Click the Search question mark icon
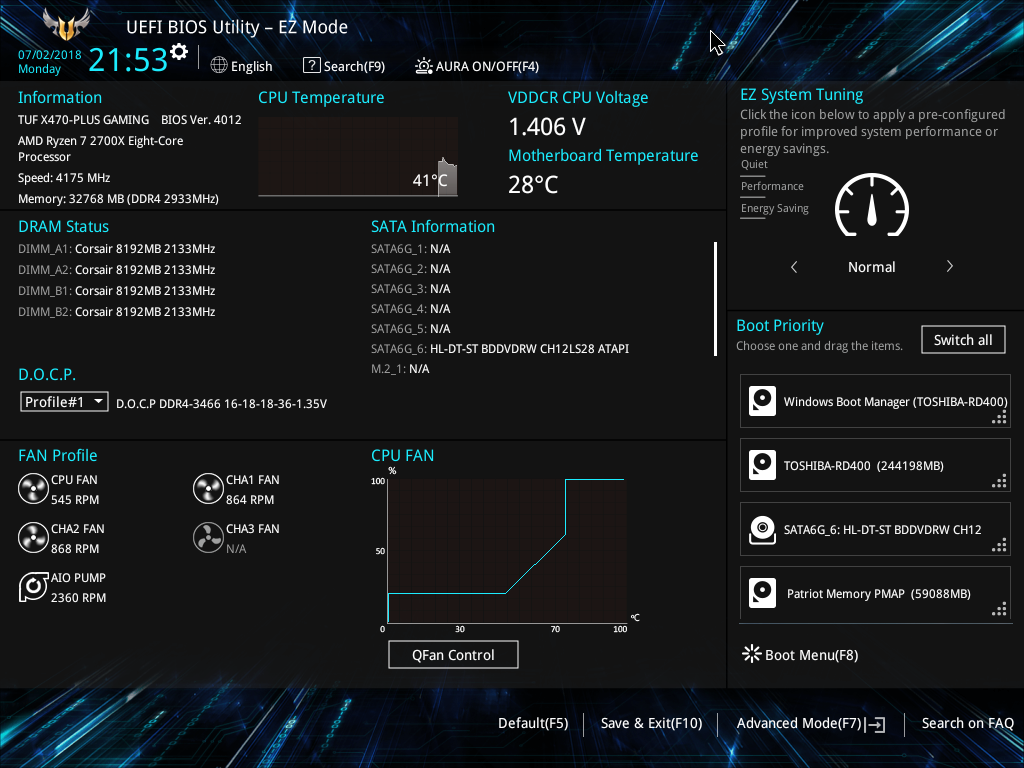 [312, 65]
